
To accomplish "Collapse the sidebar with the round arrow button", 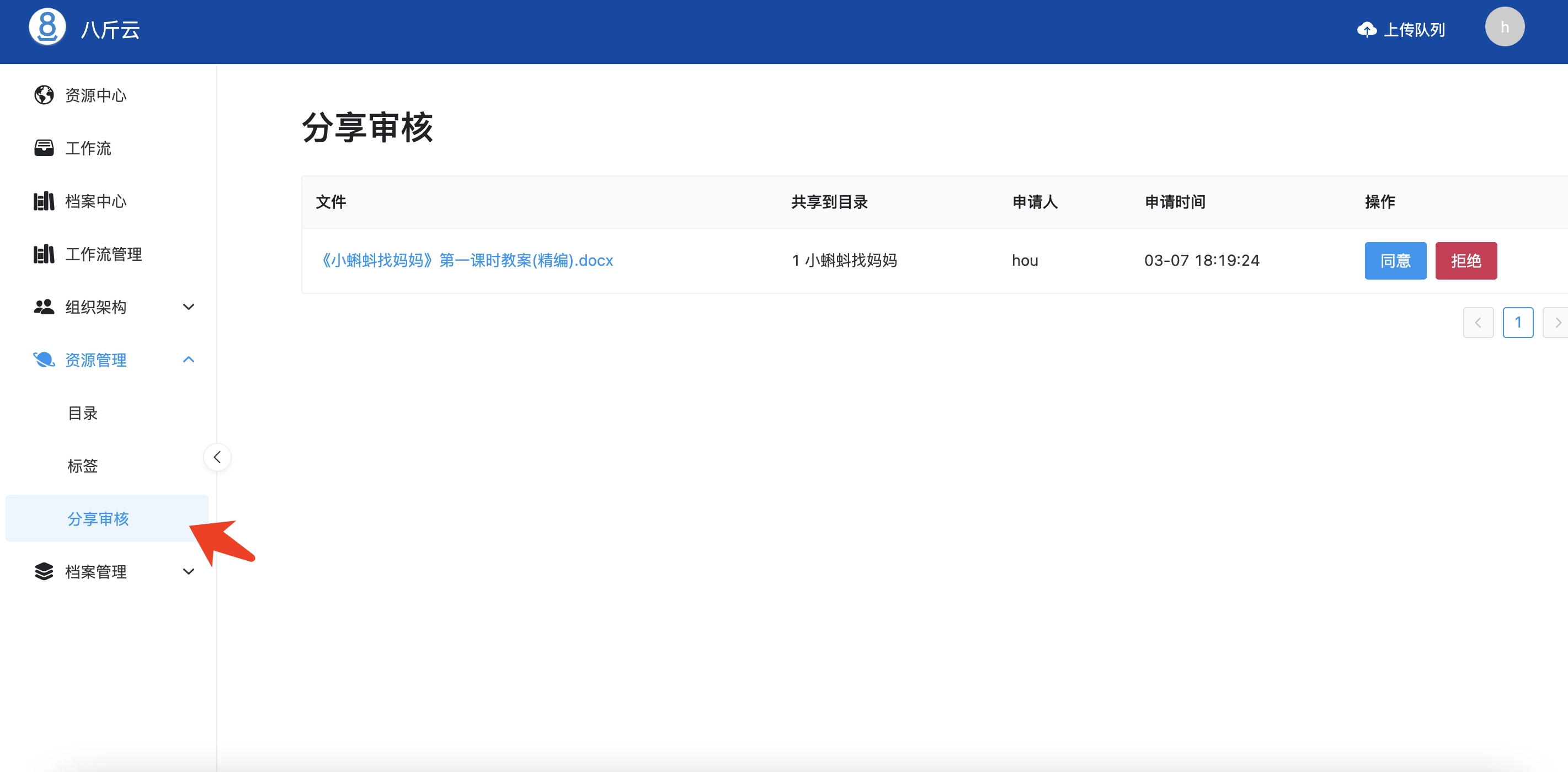I will click(217, 457).
